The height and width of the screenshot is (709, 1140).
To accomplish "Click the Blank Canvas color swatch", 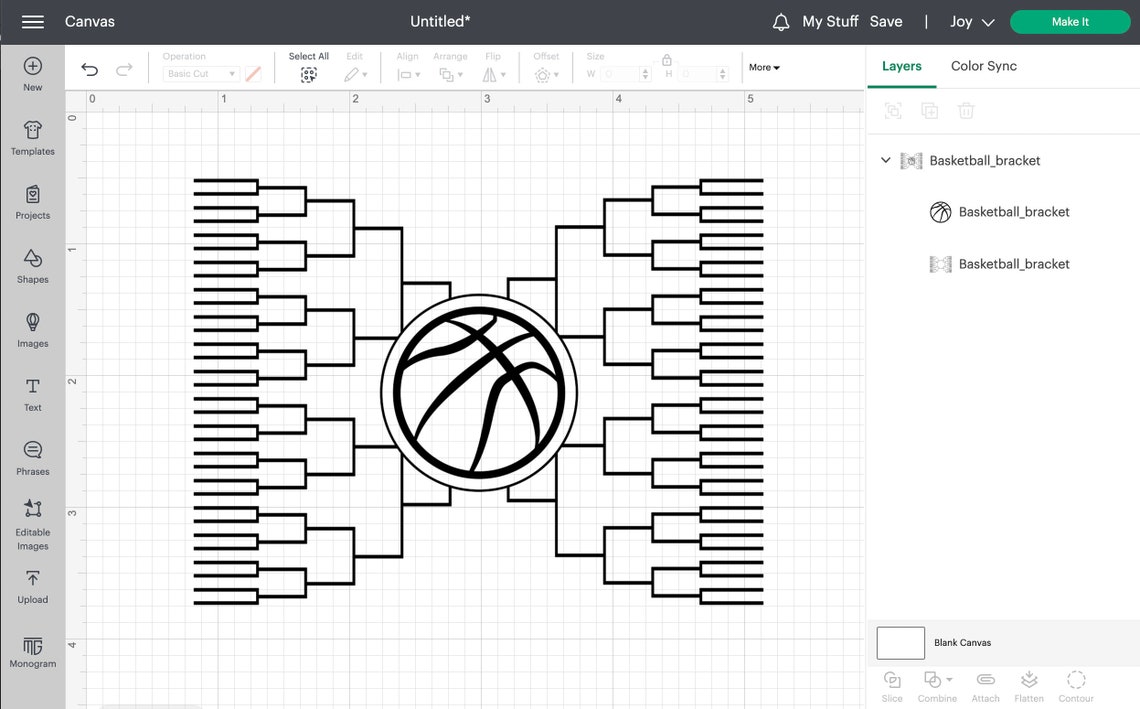I will [x=900, y=643].
